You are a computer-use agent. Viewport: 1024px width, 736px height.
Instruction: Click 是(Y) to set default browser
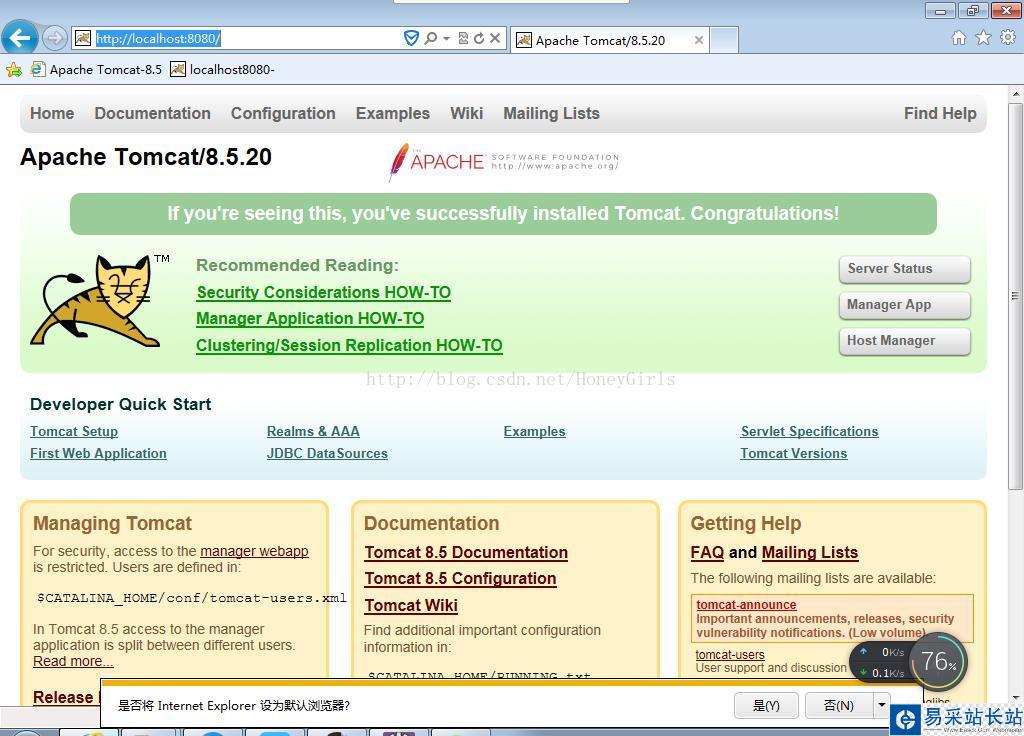pyautogui.click(x=766, y=705)
